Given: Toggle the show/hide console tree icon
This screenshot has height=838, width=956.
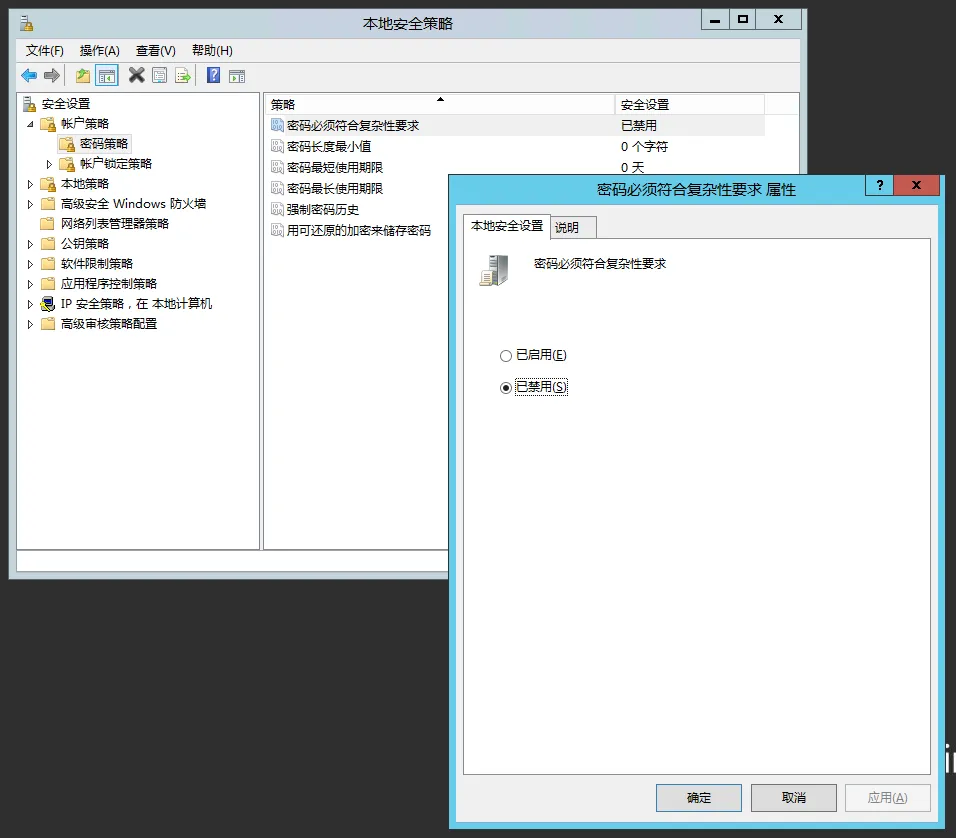Looking at the screenshot, I should click(107, 76).
